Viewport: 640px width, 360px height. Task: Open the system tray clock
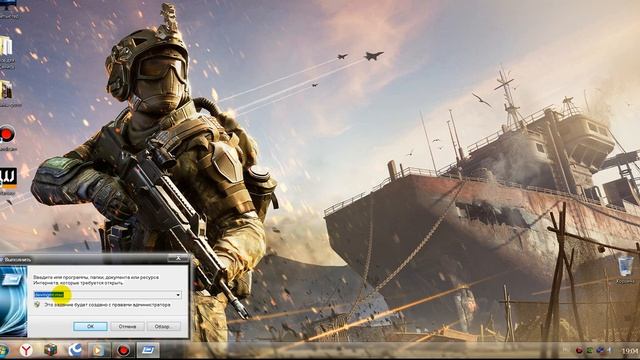point(630,351)
